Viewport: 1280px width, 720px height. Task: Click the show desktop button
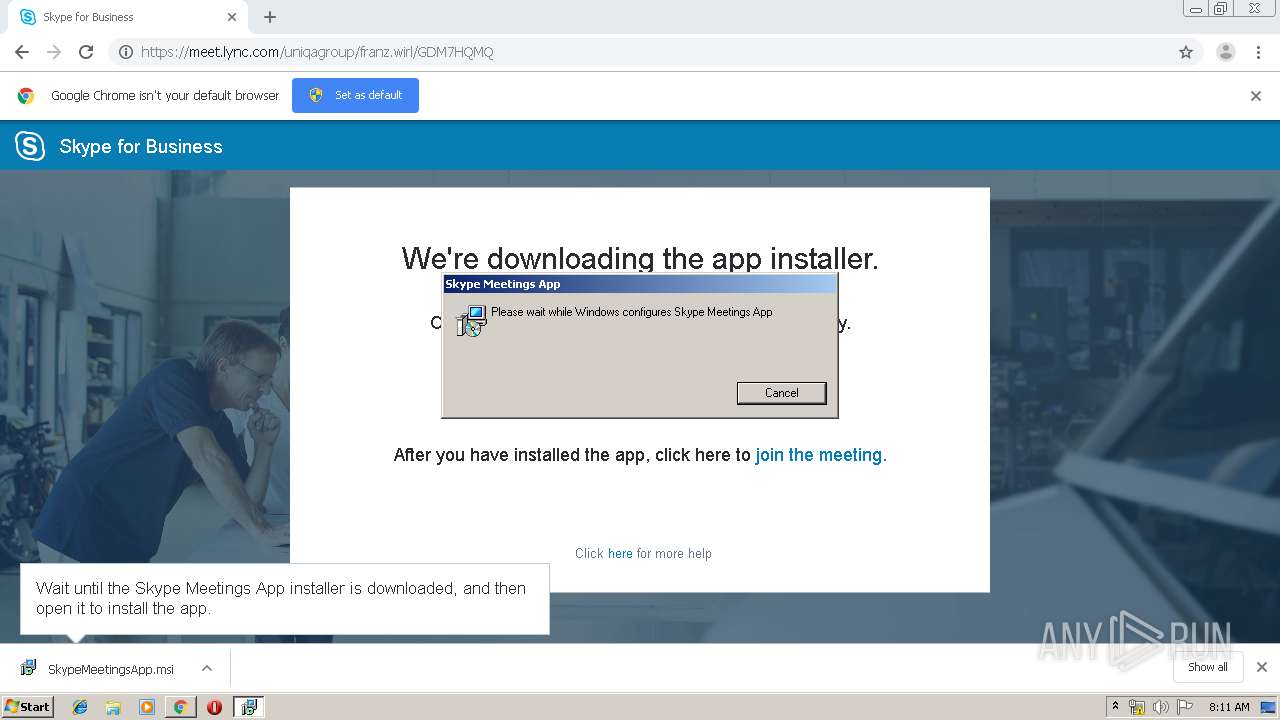1268,707
